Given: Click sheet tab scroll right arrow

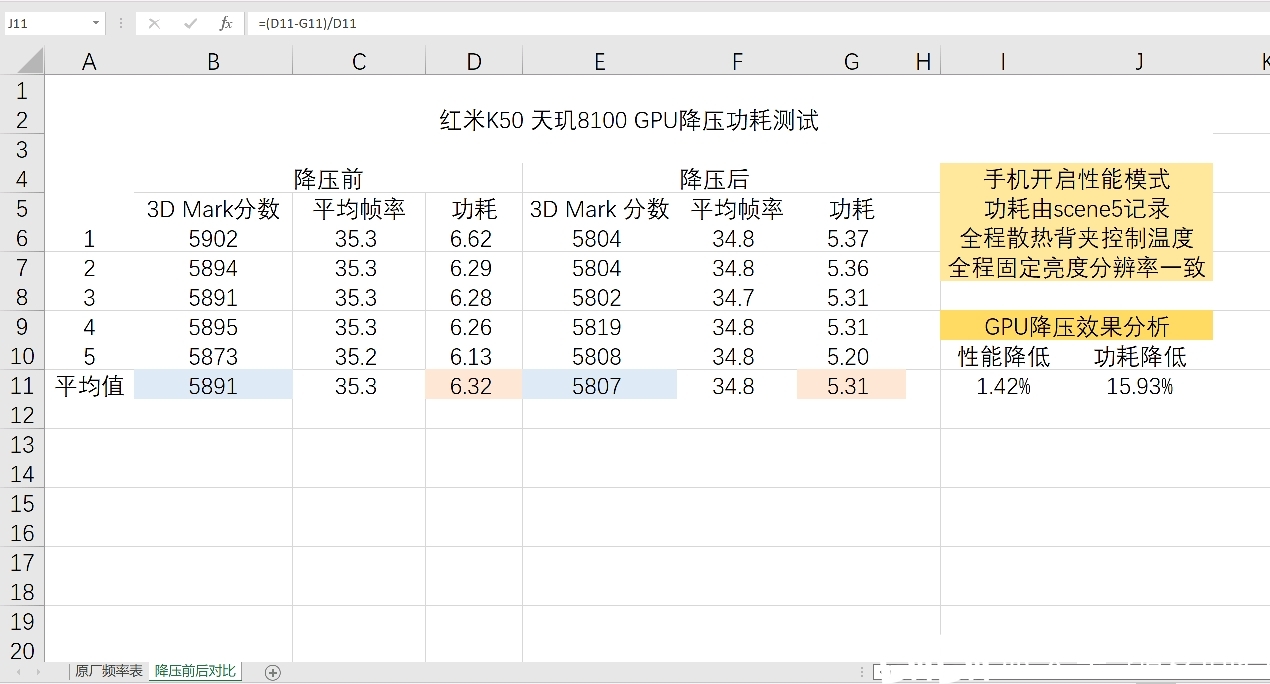Looking at the screenshot, I should (40, 672).
